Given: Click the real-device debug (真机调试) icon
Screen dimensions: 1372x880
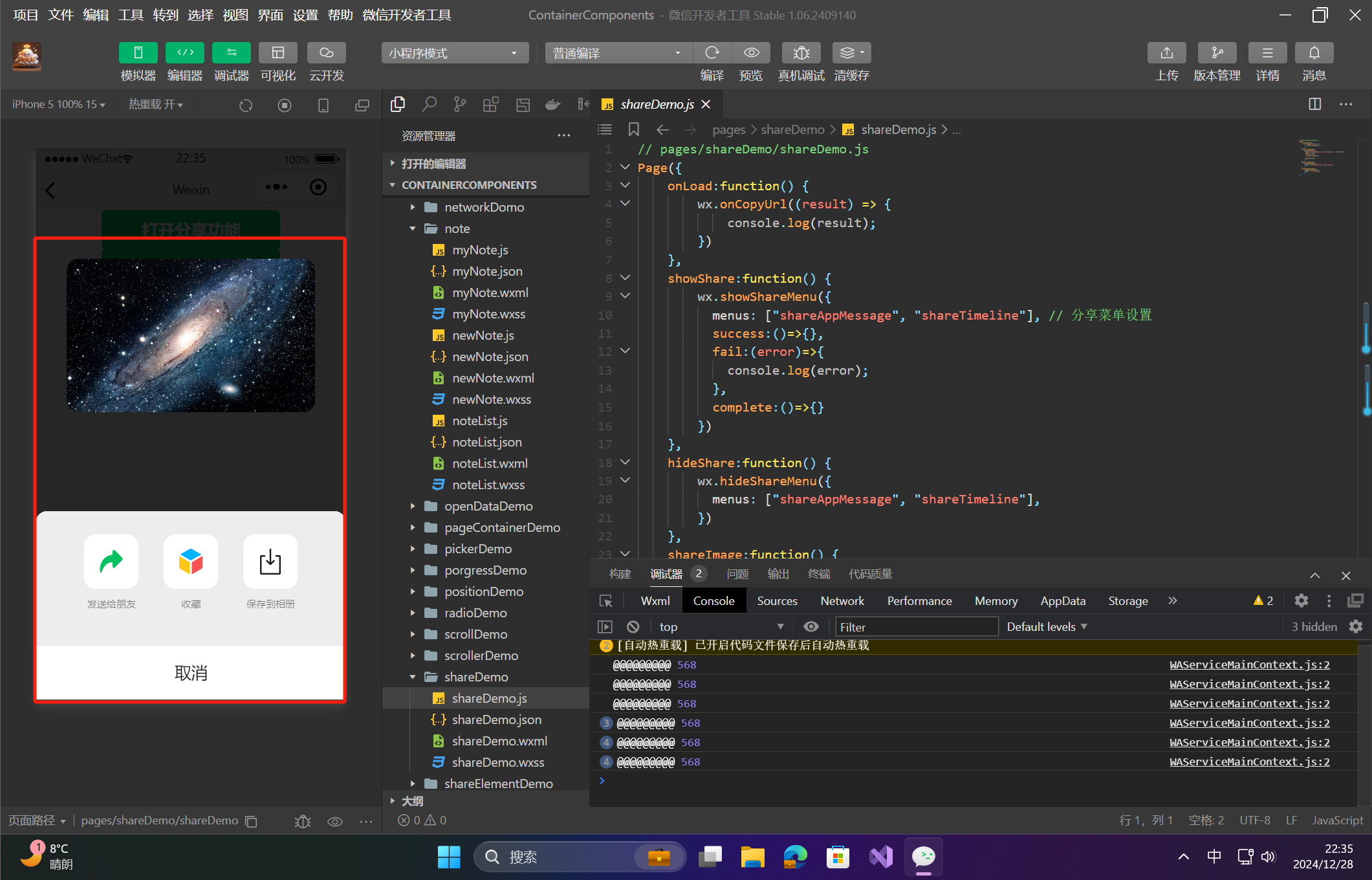Looking at the screenshot, I should pyautogui.click(x=801, y=53).
